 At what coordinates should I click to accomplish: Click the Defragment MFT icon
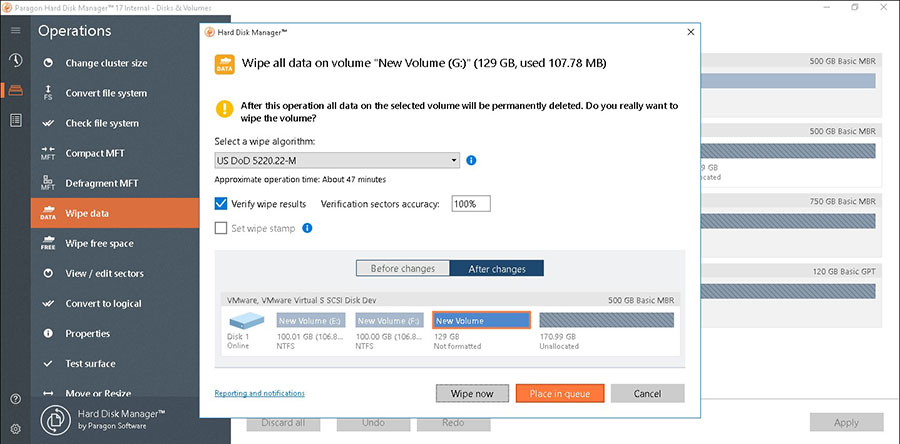[x=48, y=183]
